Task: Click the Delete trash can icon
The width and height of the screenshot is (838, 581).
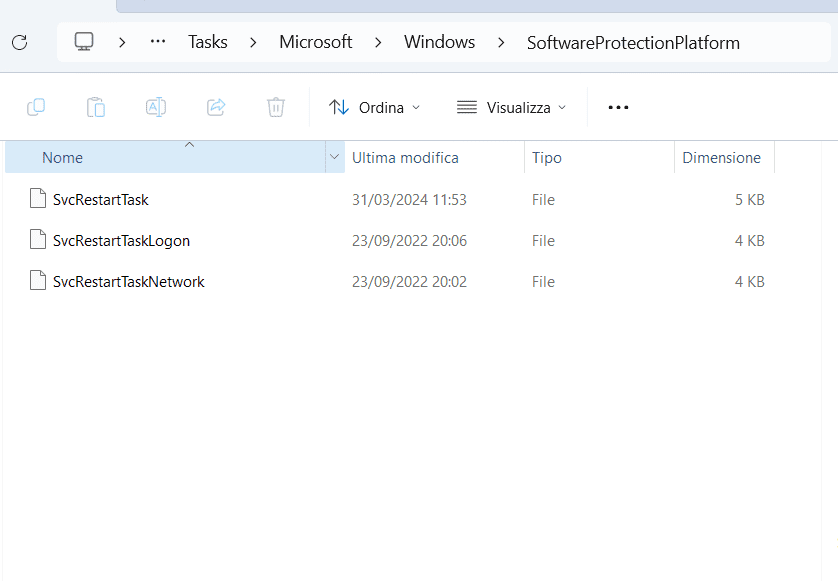Action: click(x=276, y=107)
